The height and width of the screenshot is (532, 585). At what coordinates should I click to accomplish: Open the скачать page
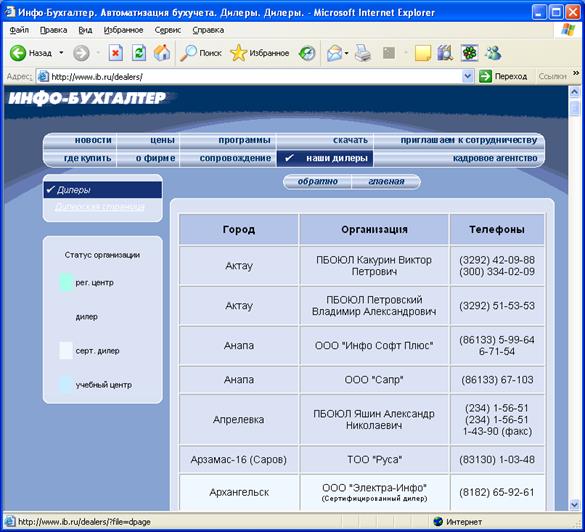350,140
